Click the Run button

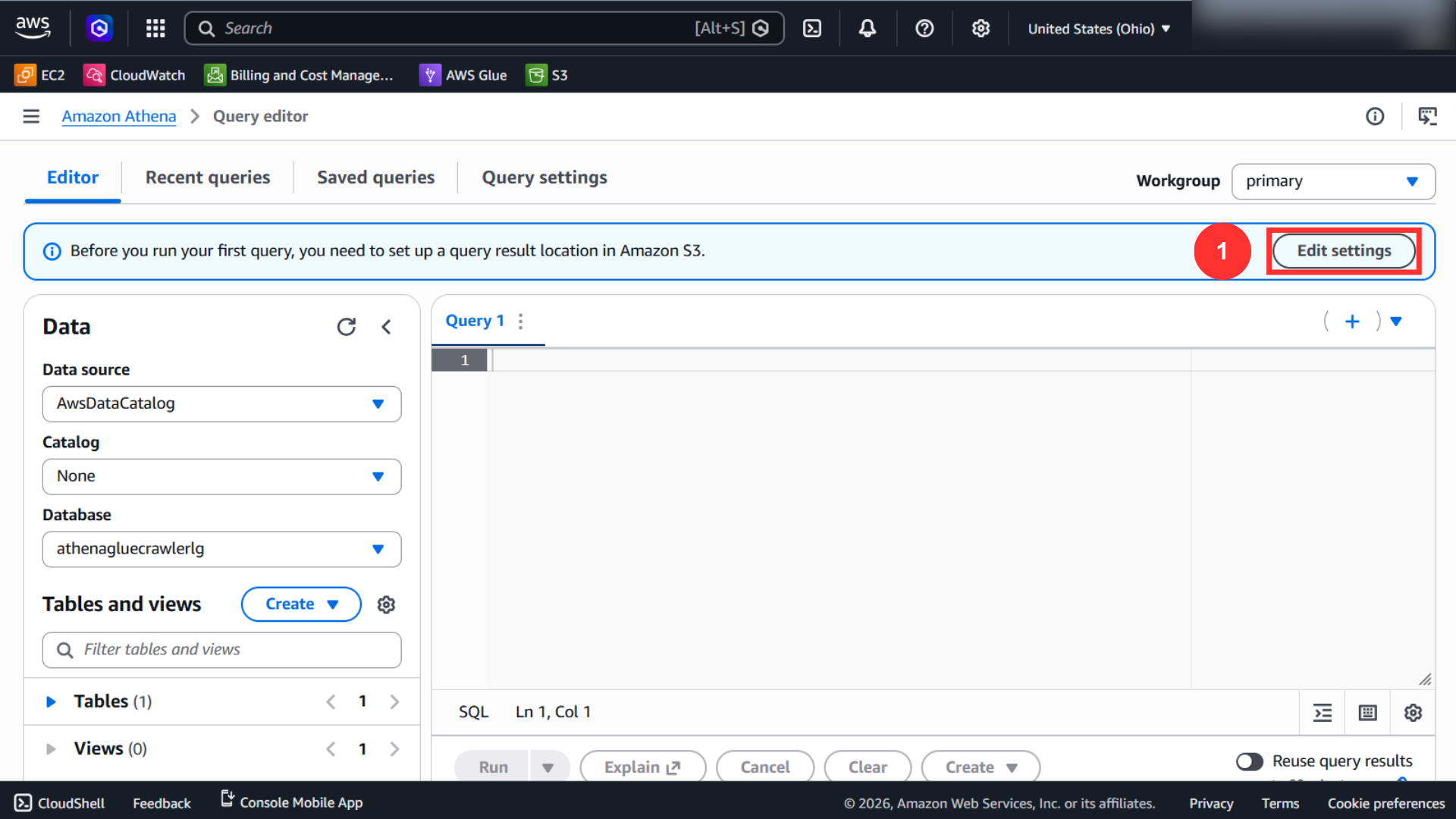point(493,767)
